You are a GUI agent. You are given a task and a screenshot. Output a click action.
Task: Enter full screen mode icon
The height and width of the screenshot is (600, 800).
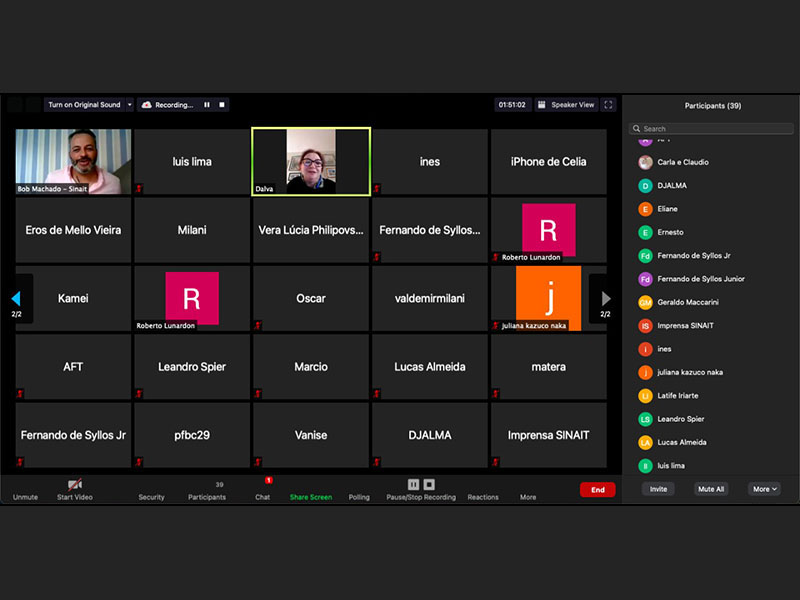point(608,105)
